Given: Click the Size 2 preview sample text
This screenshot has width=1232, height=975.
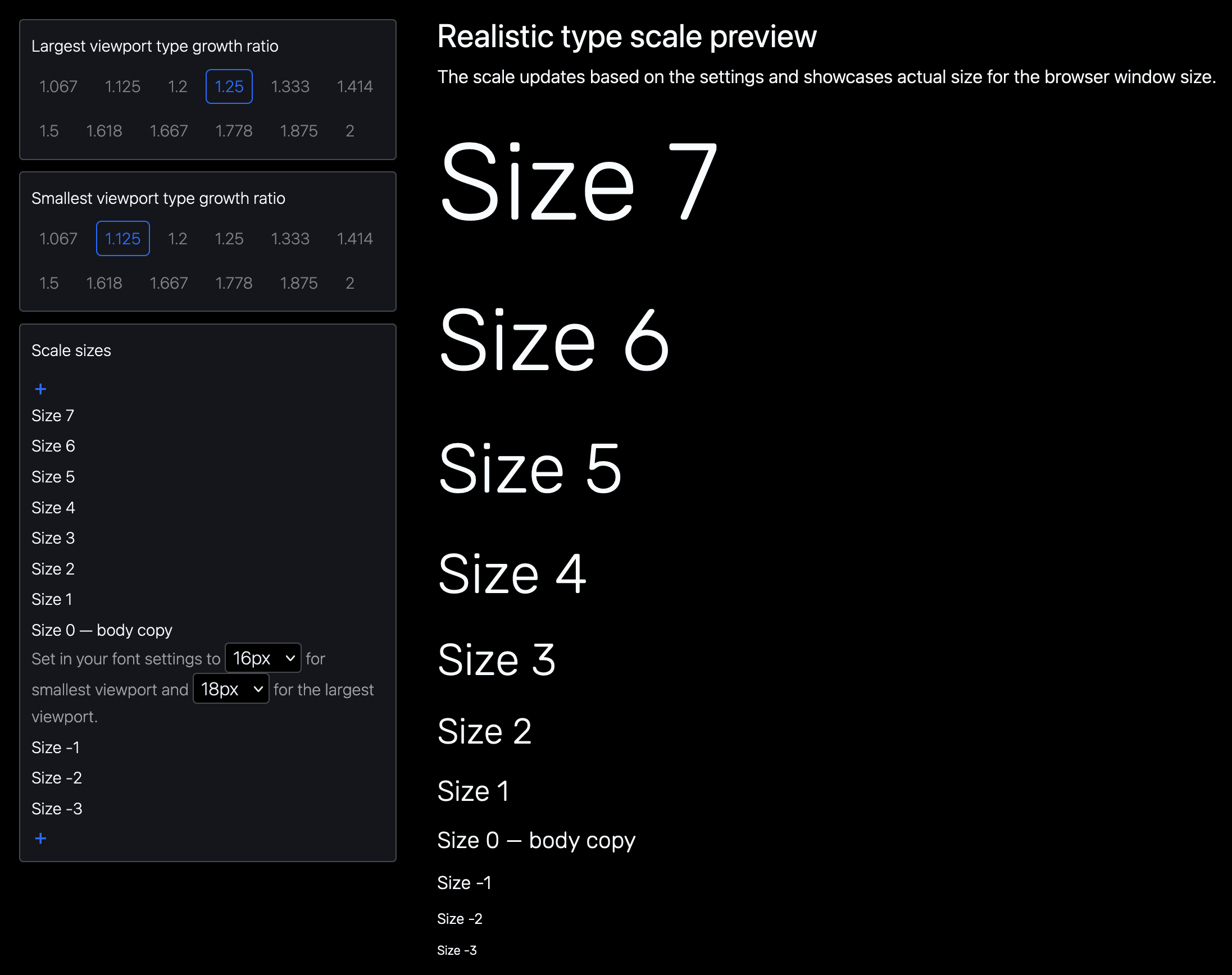Looking at the screenshot, I should [484, 731].
